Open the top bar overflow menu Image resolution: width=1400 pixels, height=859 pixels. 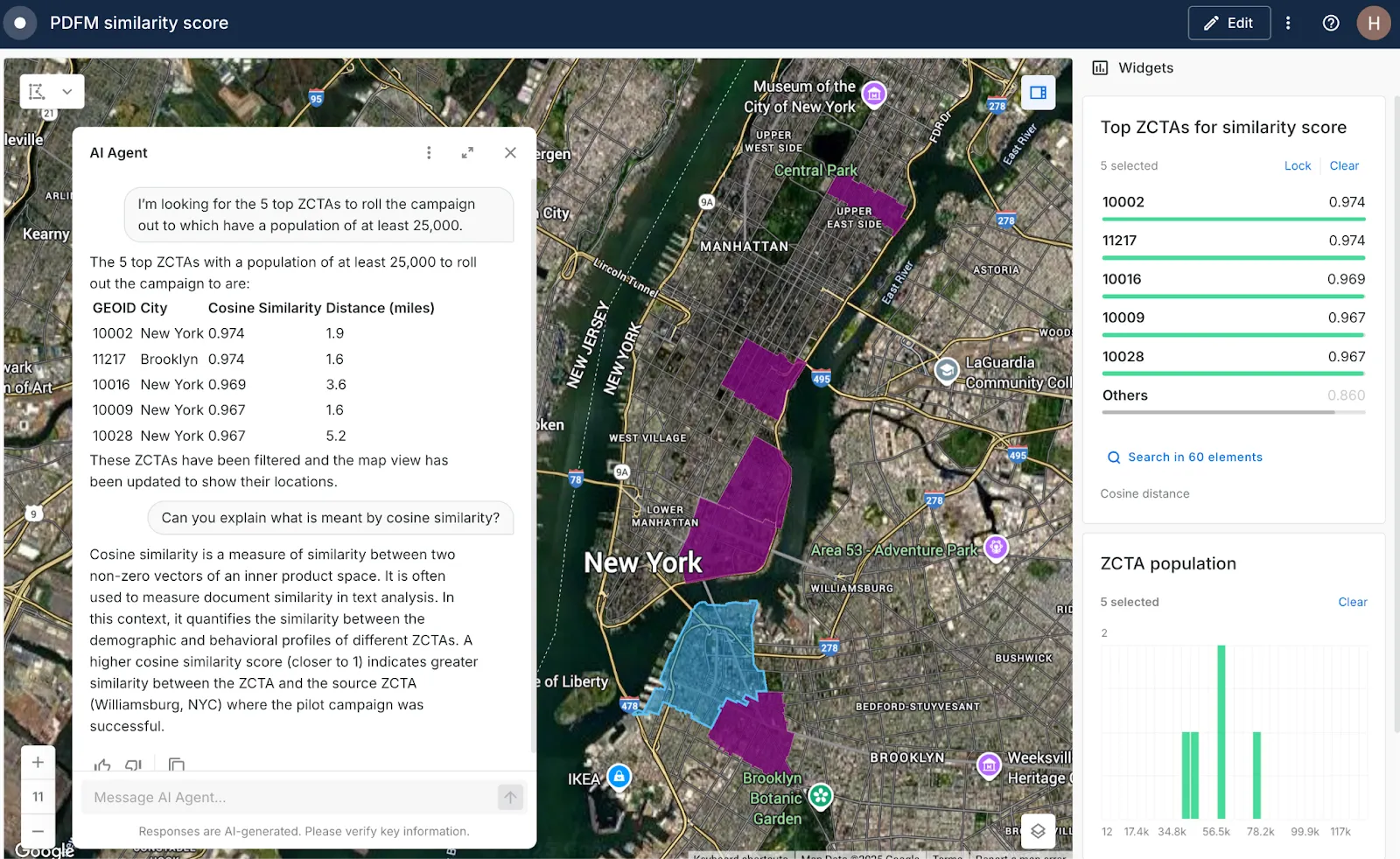click(x=1289, y=23)
